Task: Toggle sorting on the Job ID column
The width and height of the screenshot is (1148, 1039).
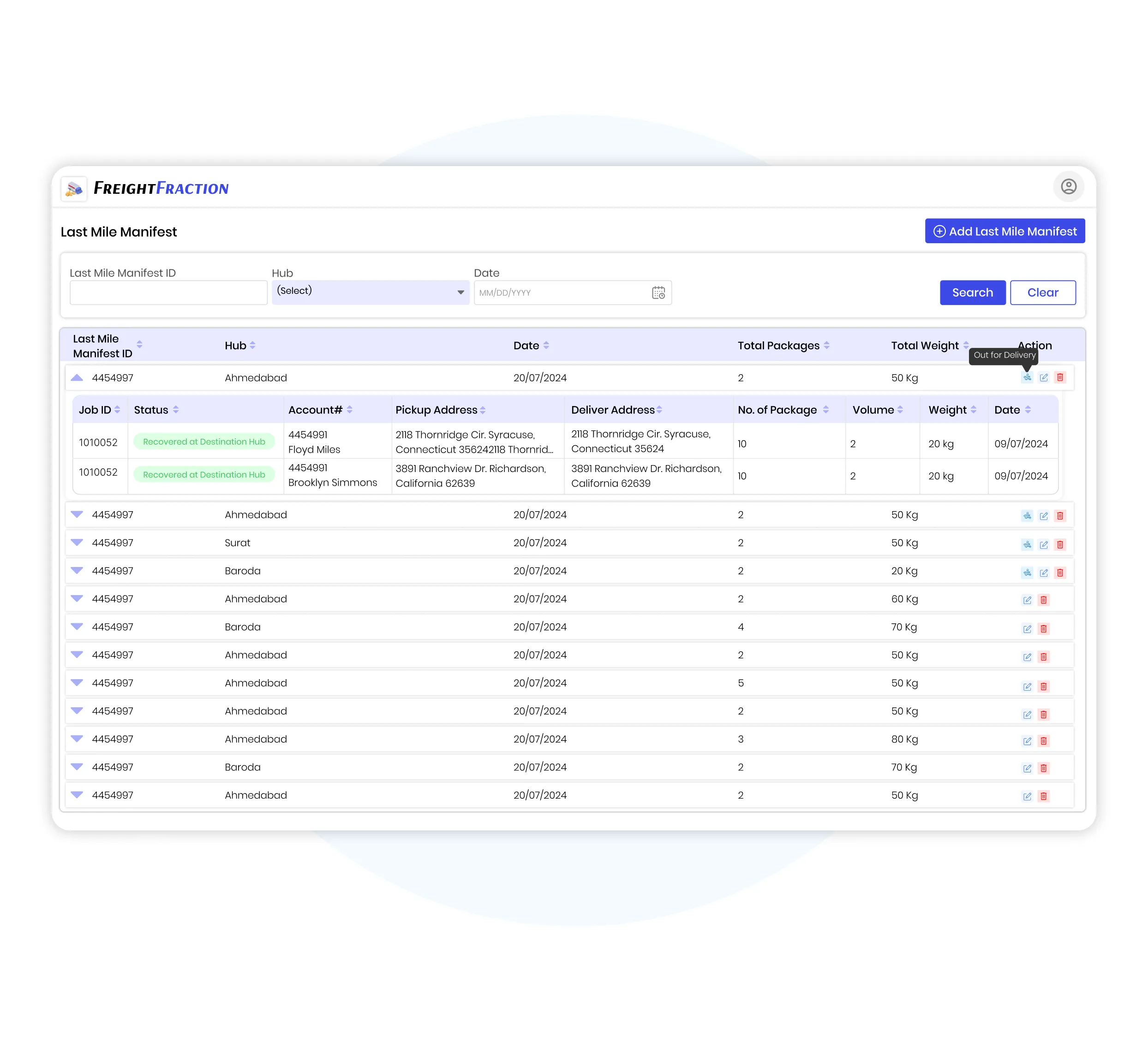Action: [x=117, y=409]
